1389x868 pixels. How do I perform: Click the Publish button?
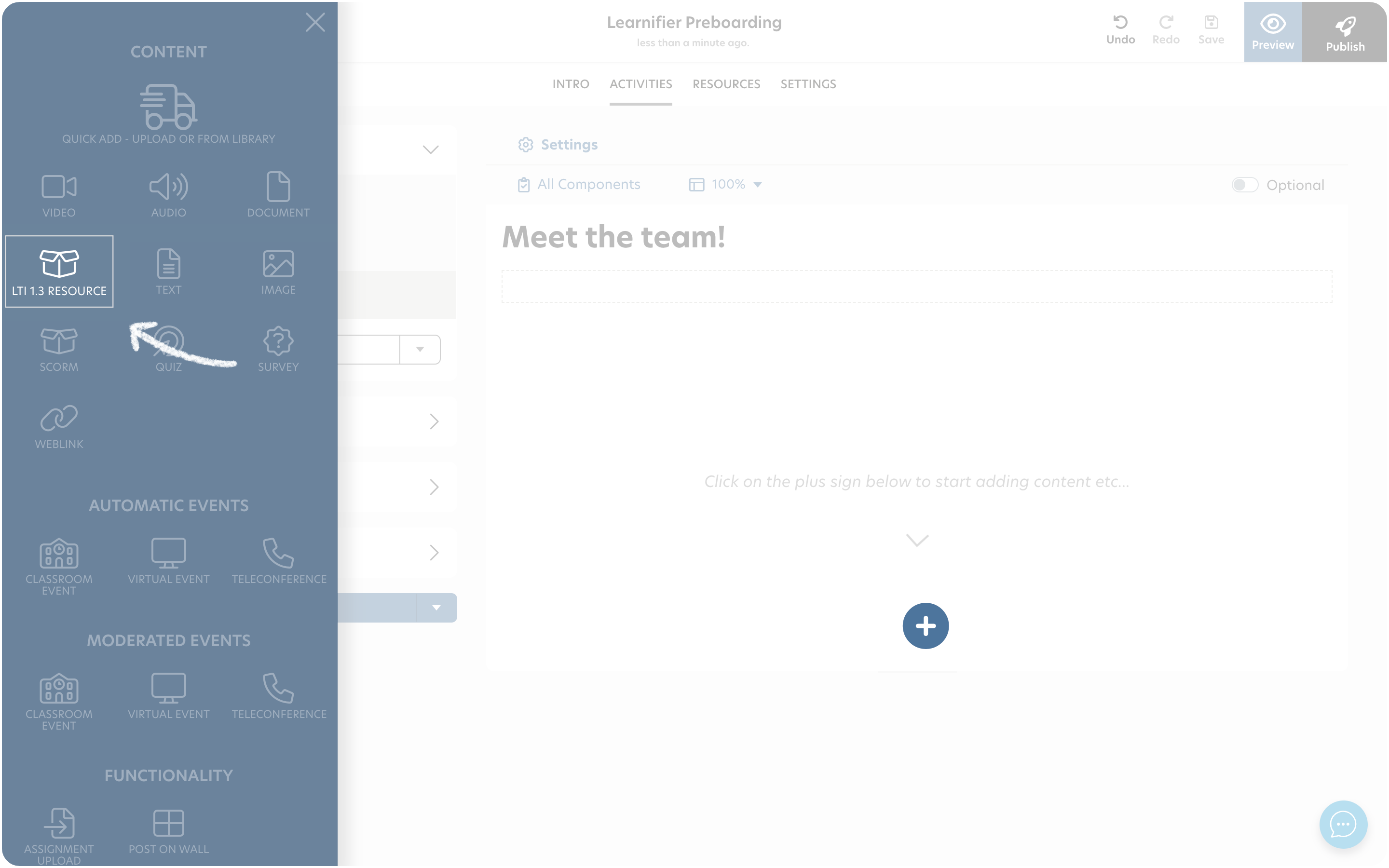(1345, 30)
